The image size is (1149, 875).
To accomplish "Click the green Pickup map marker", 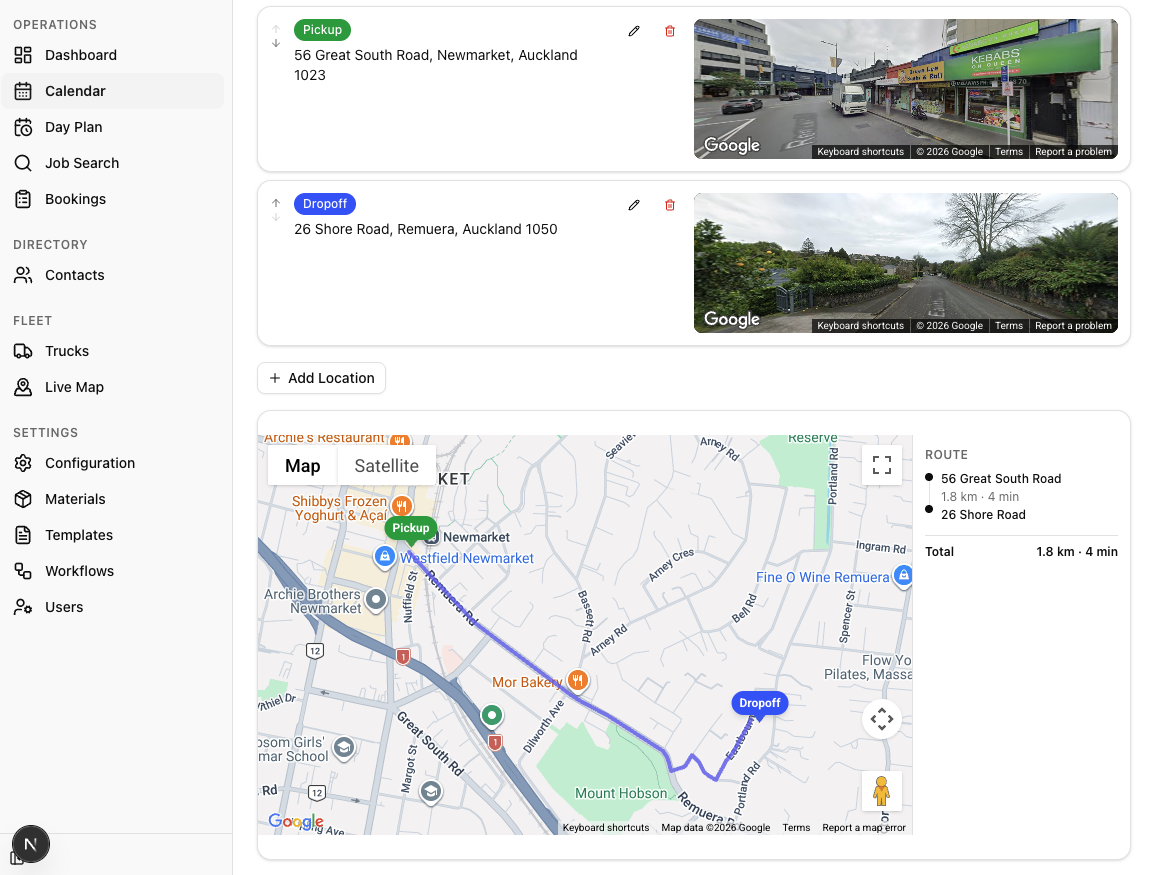I will pyautogui.click(x=410, y=530).
